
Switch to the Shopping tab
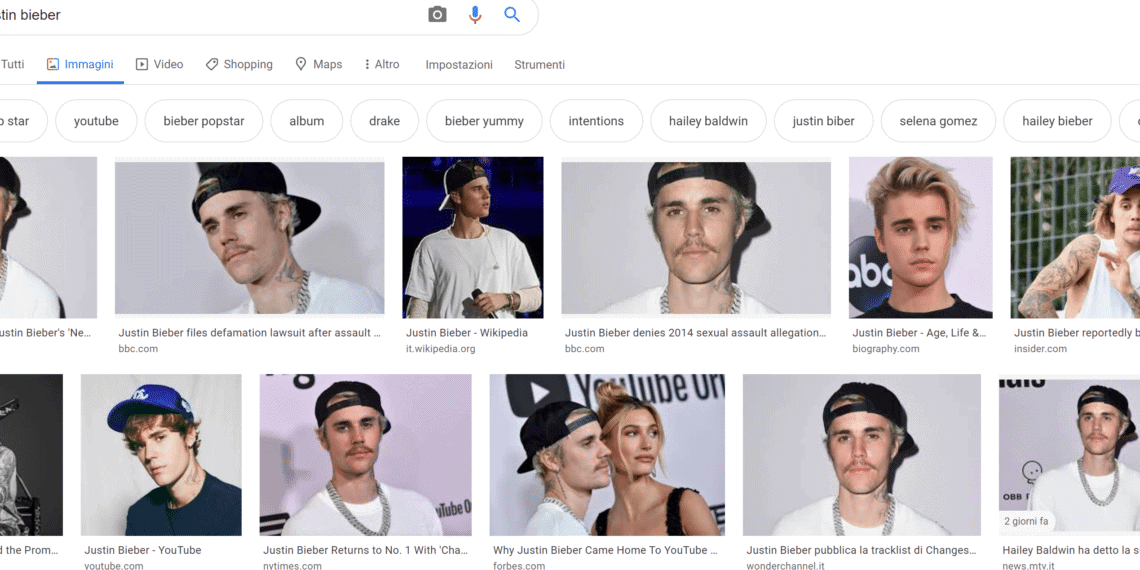tap(239, 64)
